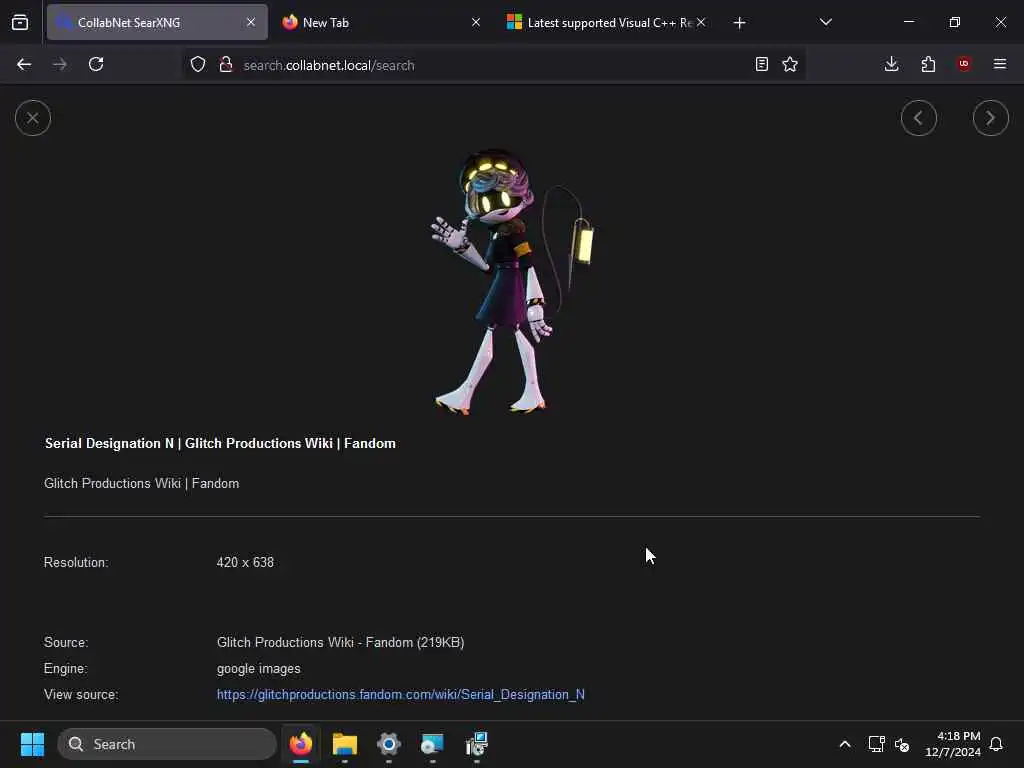Select the 420 x 638 resolution value

tap(245, 562)
